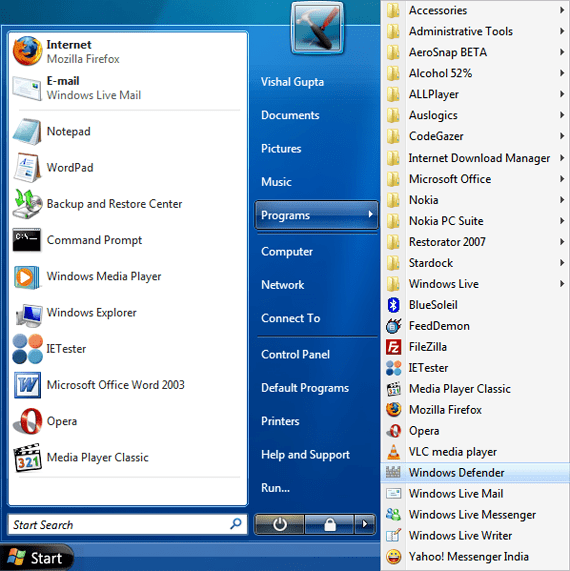Viewport: 570px width, 571px height.
Task: Expand the Accessories folder
Action: pos(475,10)
